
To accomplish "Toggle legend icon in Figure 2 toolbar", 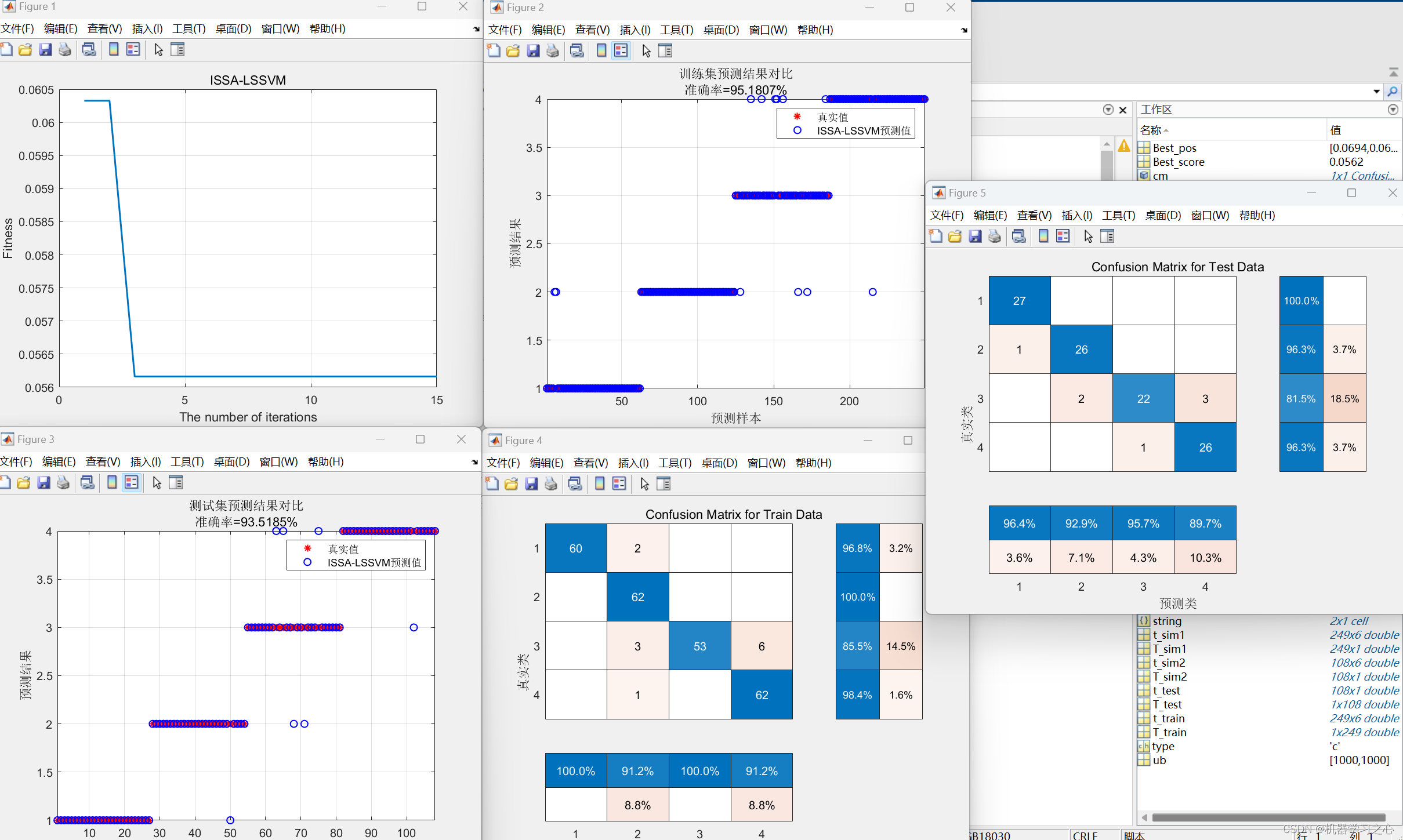I will point(621,51).
